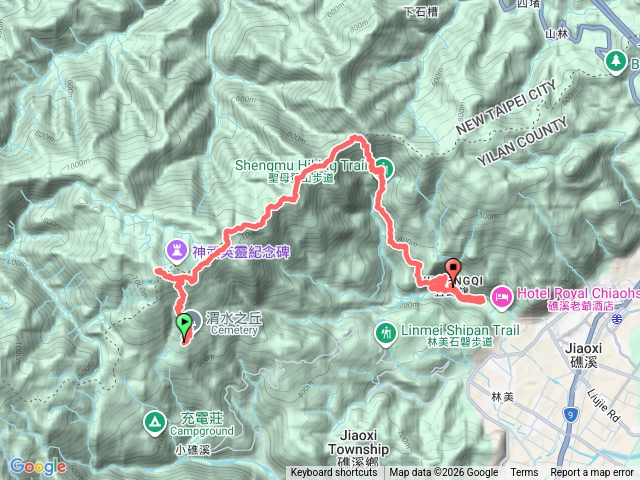640x480 pixels.
Task: Open the Hotel Royal Chiaohsi pink bed icon
Action: tap(502, 297)
